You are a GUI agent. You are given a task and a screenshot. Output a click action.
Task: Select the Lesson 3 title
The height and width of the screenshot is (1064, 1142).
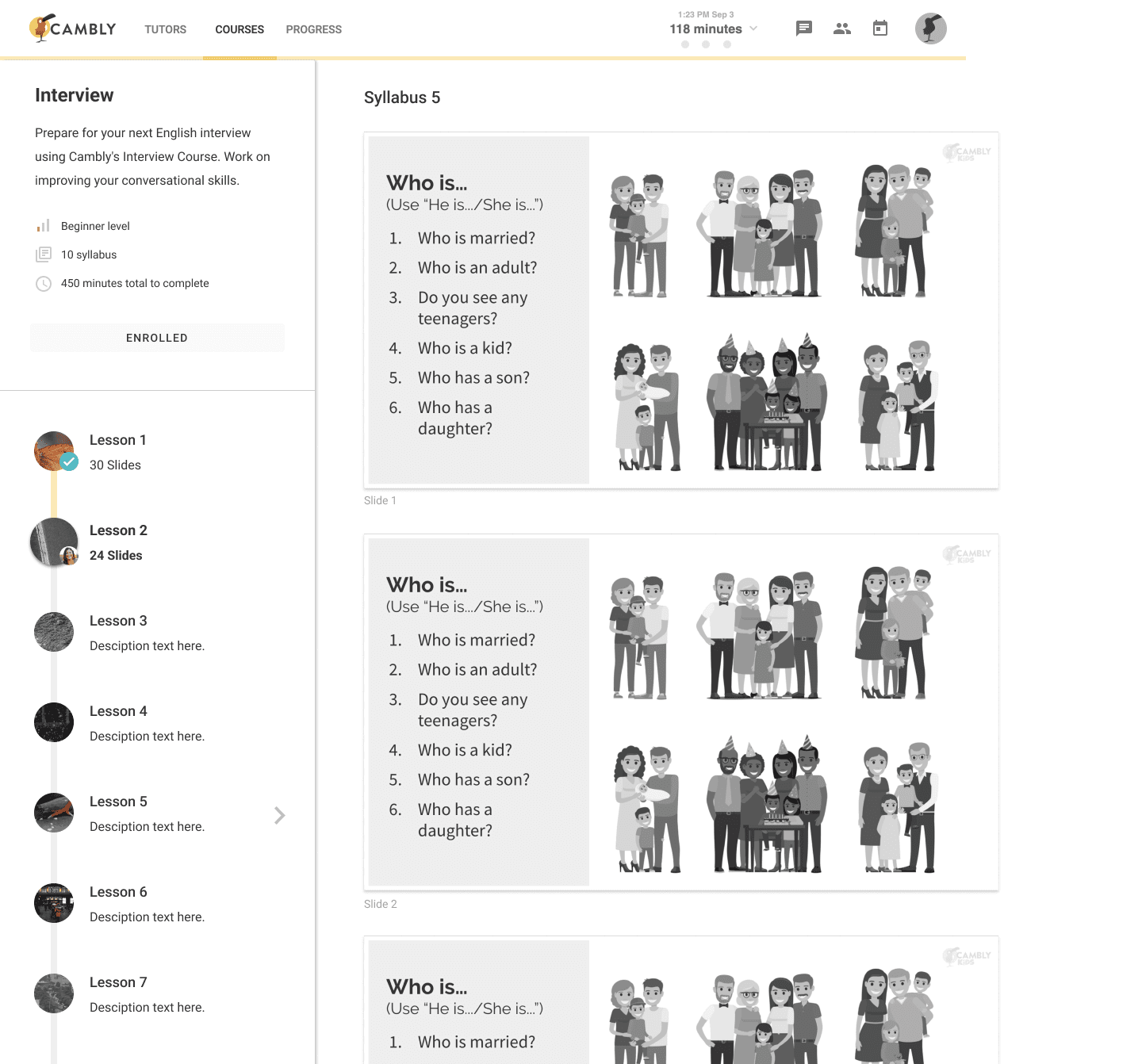(x=118, y=621)
